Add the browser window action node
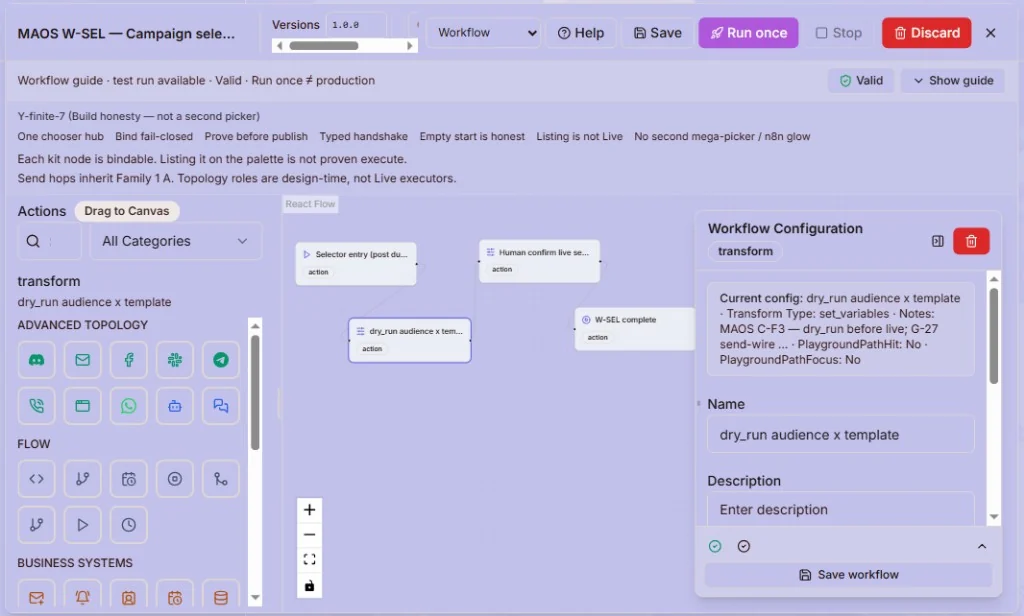Screen dimensions: 1024x616 coord(82,406)
